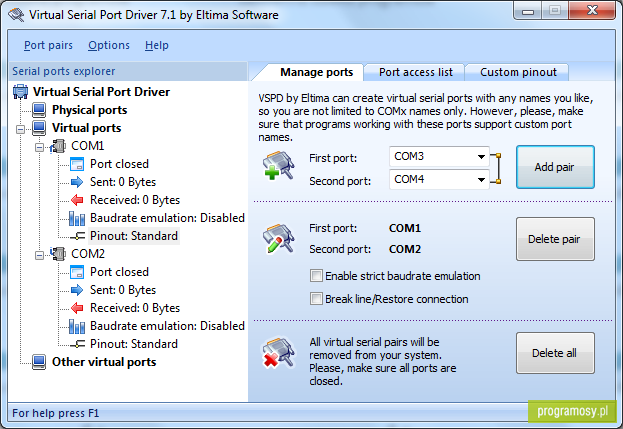Select the Physical ports tree item
623x429 pixels.
click(x=89, y=110)
